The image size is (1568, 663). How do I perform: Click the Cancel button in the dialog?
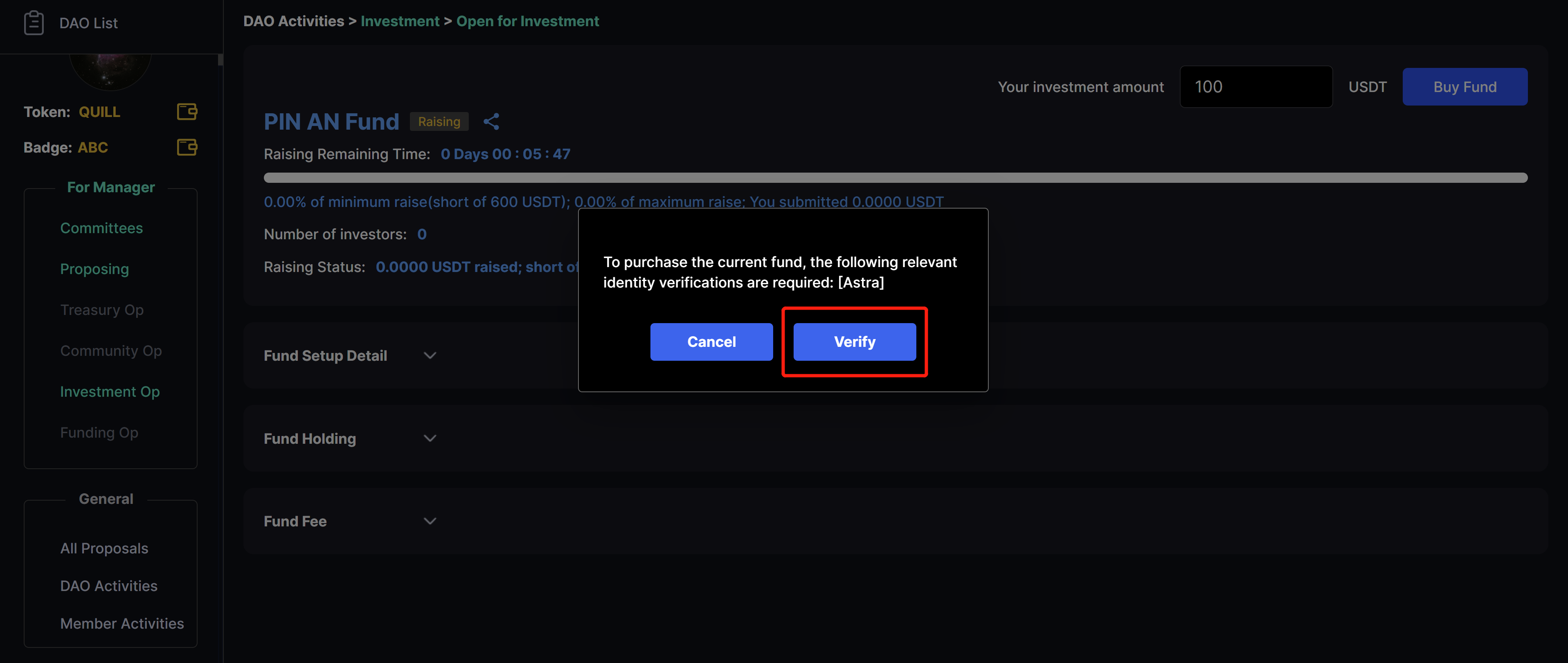pos(711,342)
